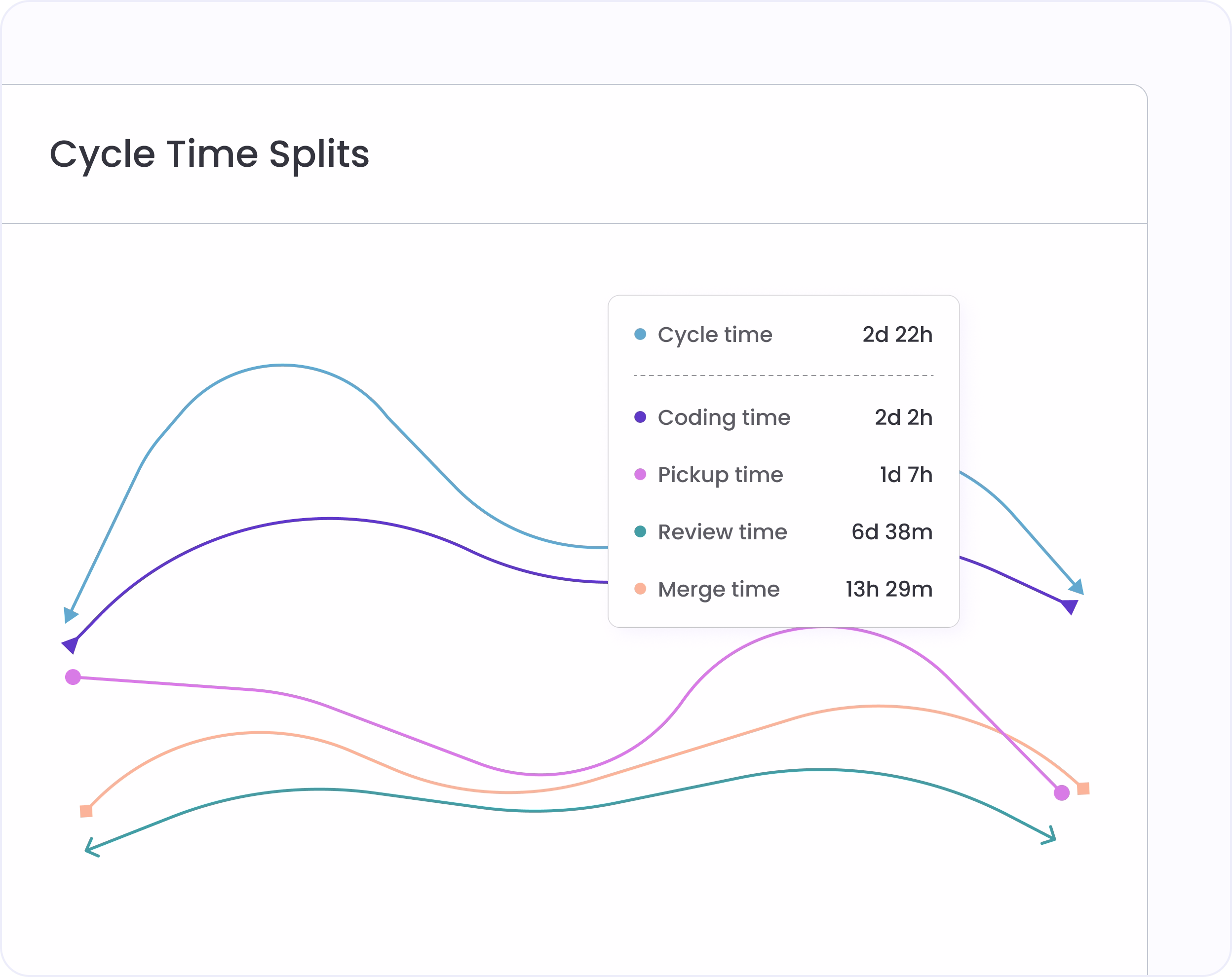Click the 6d 38m review time value
The height and width of the screenshot is (977, 1232).
coord(892,532)
